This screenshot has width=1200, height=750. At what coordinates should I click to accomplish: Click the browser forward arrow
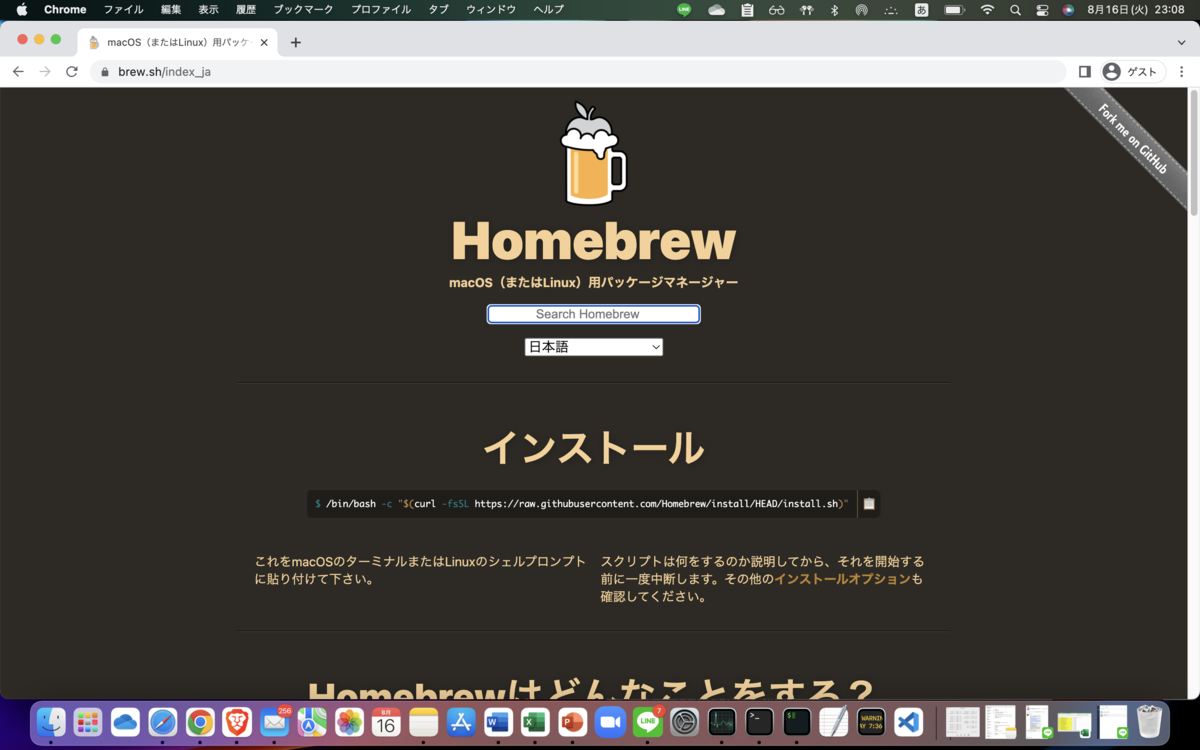tap(45, 71)
